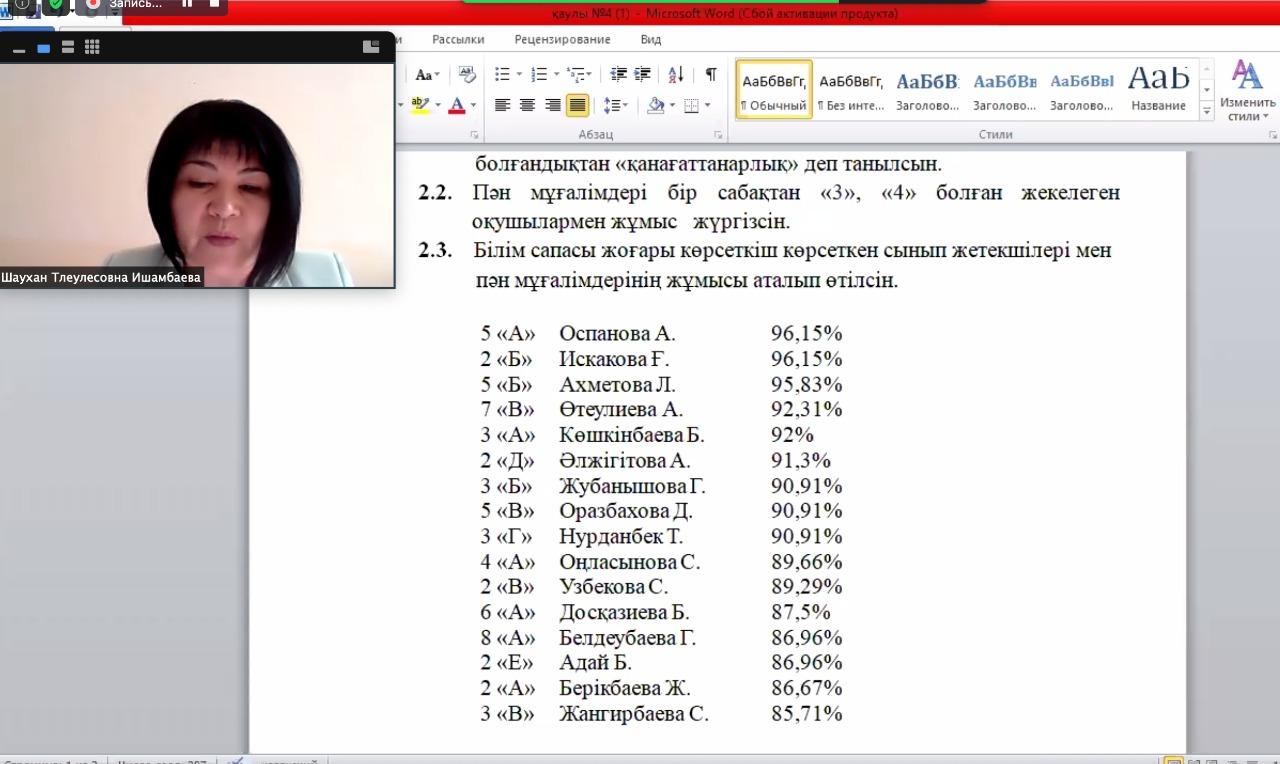The image size is (1280, 764).
Task: Open the Вид ribbon tab
Action: [651, 40]
